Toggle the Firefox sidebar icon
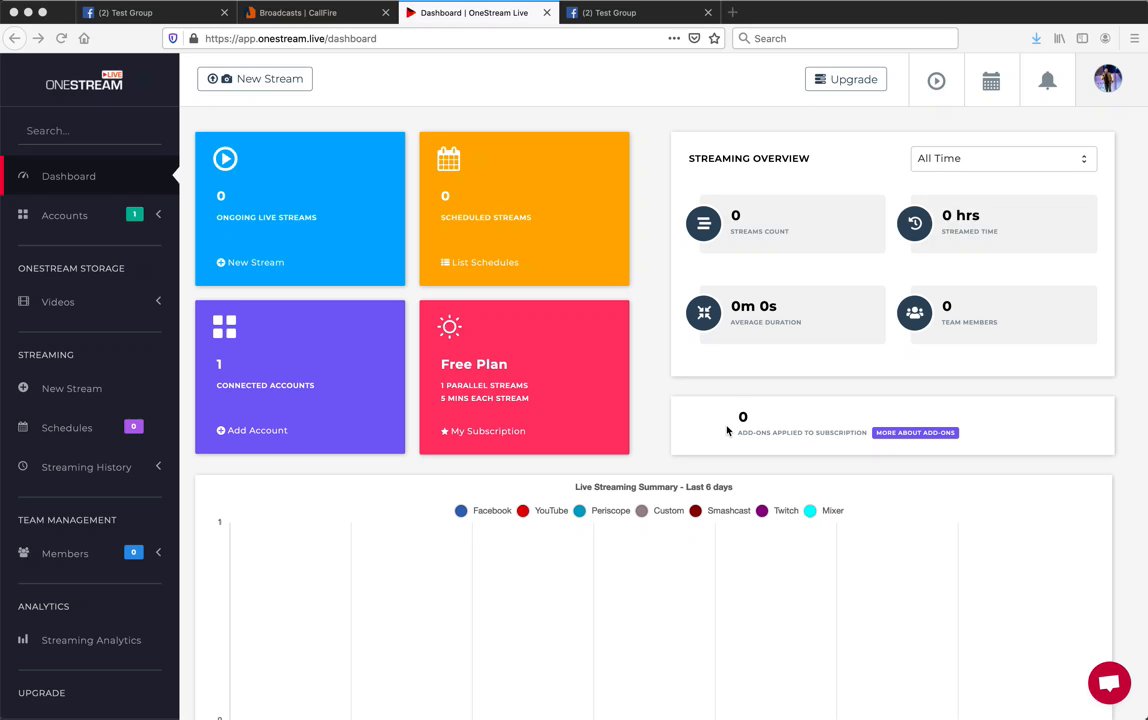This screenshot has width=1148, height=720. click(x=1082, y=38)
